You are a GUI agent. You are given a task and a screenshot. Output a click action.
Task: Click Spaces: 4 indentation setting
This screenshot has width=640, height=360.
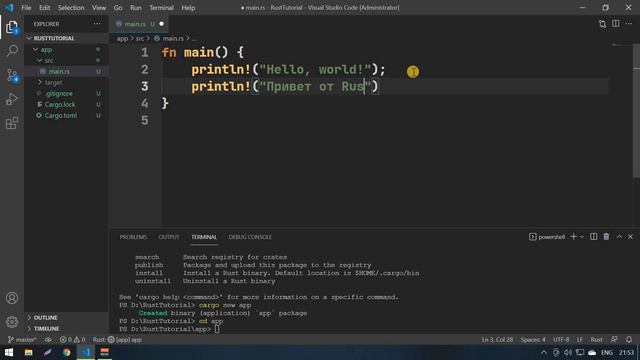pyautogui.click(x=533, y=340)
